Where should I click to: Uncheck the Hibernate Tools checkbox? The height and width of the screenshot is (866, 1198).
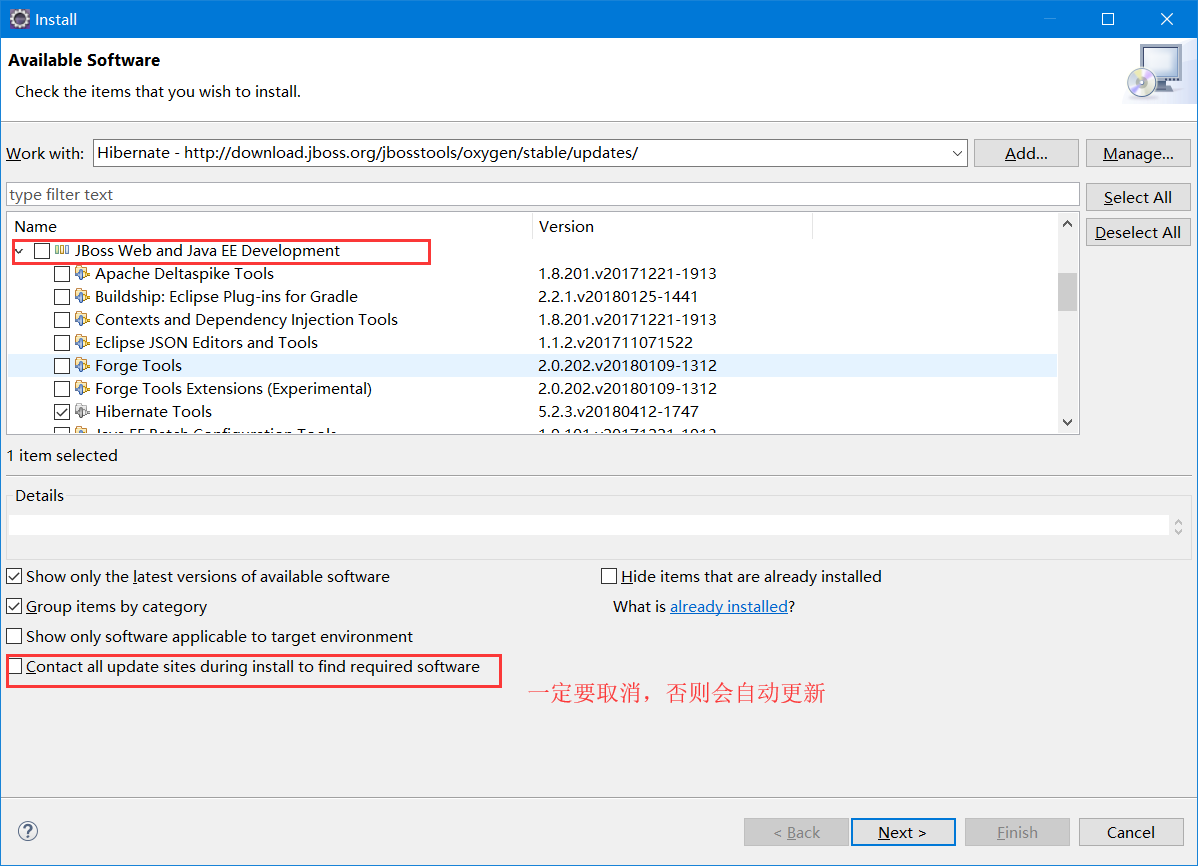pyautogui.click(x=62, y=411)
